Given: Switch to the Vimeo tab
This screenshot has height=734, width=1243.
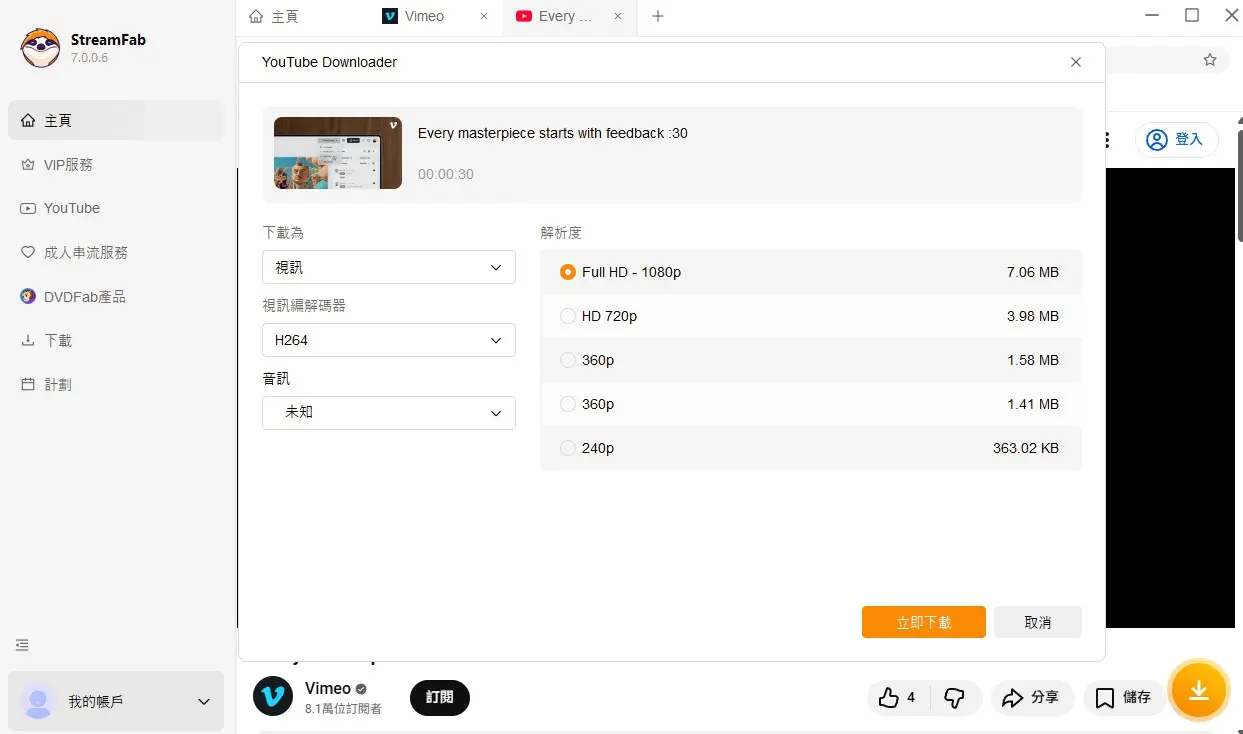Looking at the screenshot, I should pyautogui.click(x=424, y=16).
